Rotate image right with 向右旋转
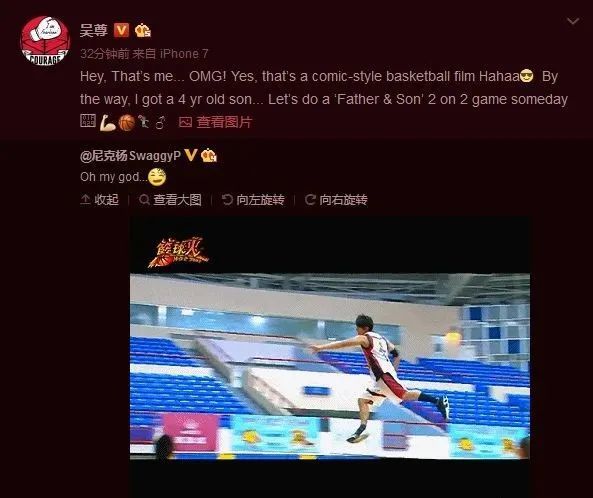 pos(336,200)
